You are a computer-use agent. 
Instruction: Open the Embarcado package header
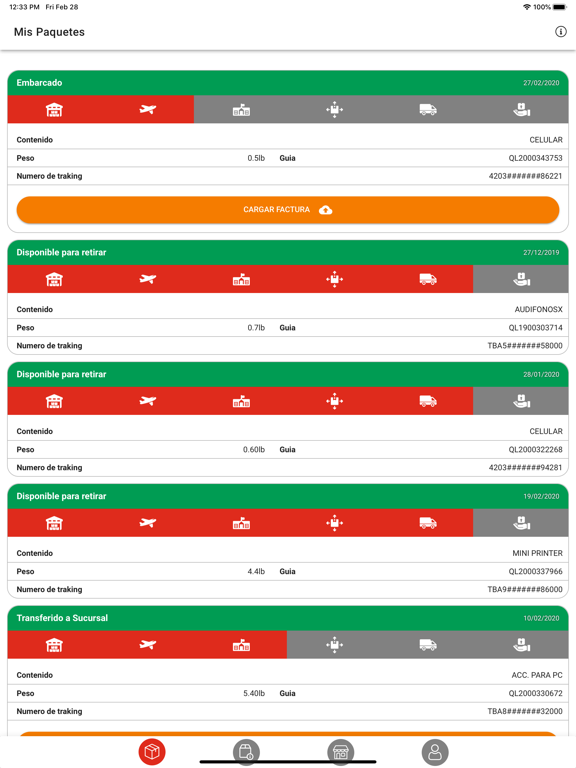tap(288, 83)
